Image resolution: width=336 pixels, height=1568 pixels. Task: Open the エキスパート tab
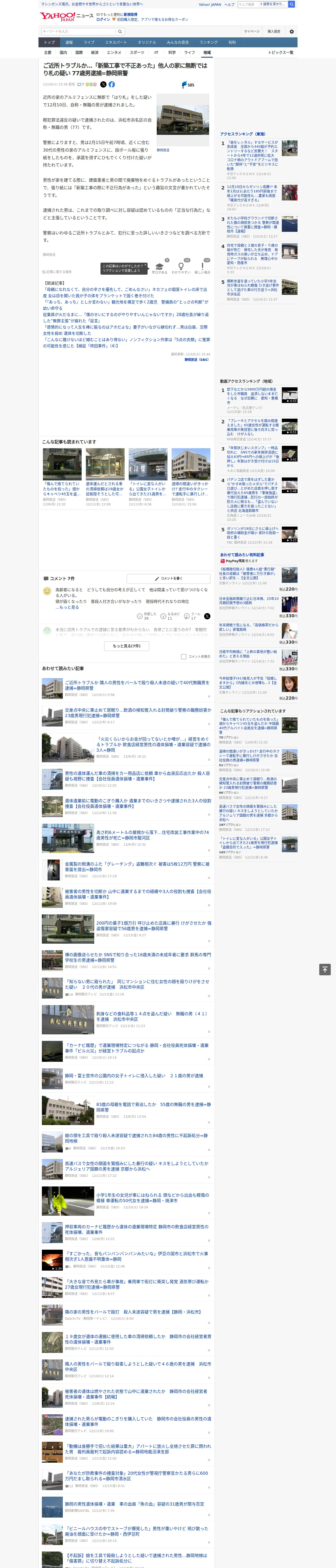tap(116, 42)
